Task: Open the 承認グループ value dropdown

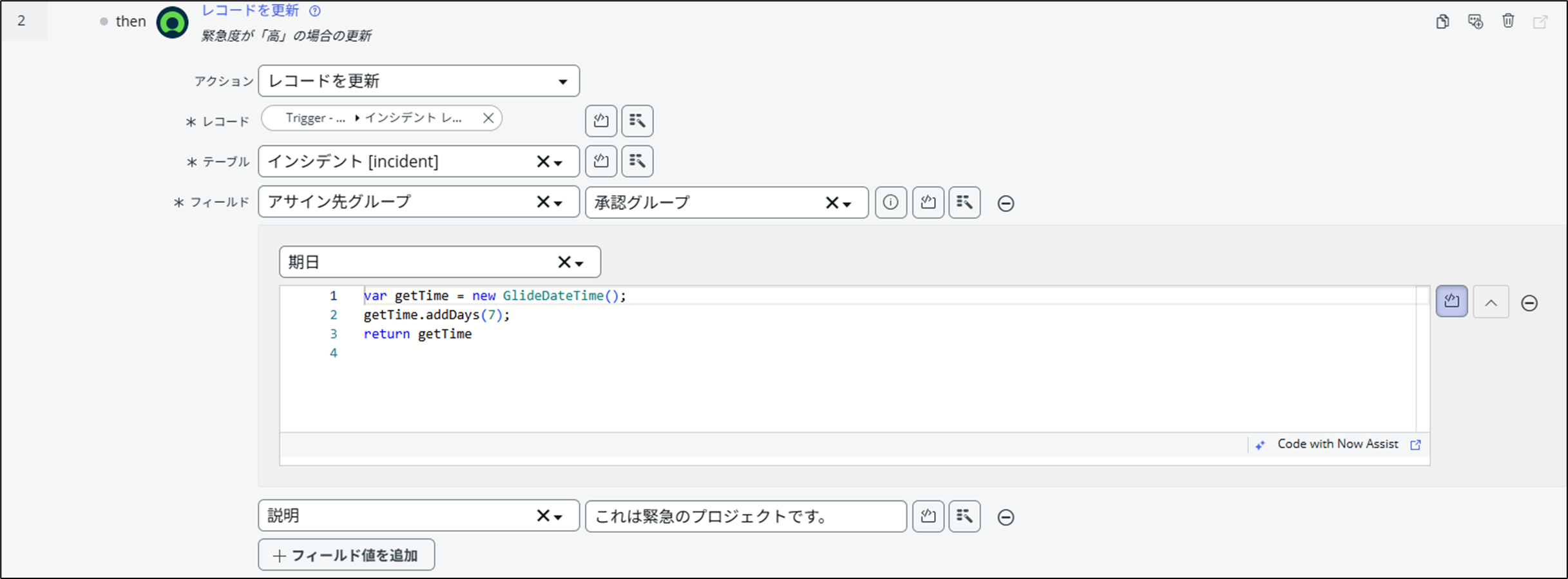Action: click(x=847, y=204)
